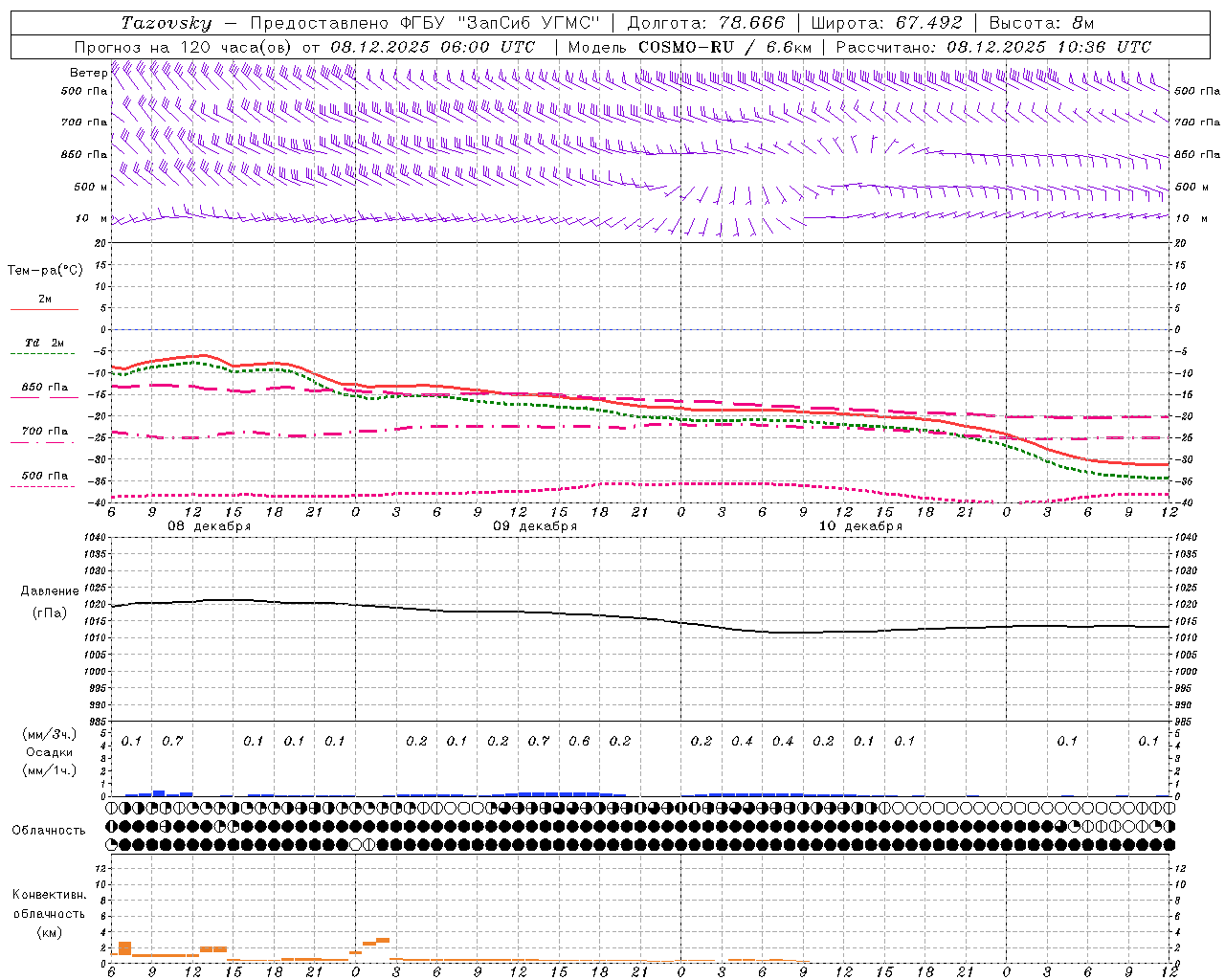Click the Рассчитано: 08.12.2025 10:36 UTC timestamp

[993, 47]
